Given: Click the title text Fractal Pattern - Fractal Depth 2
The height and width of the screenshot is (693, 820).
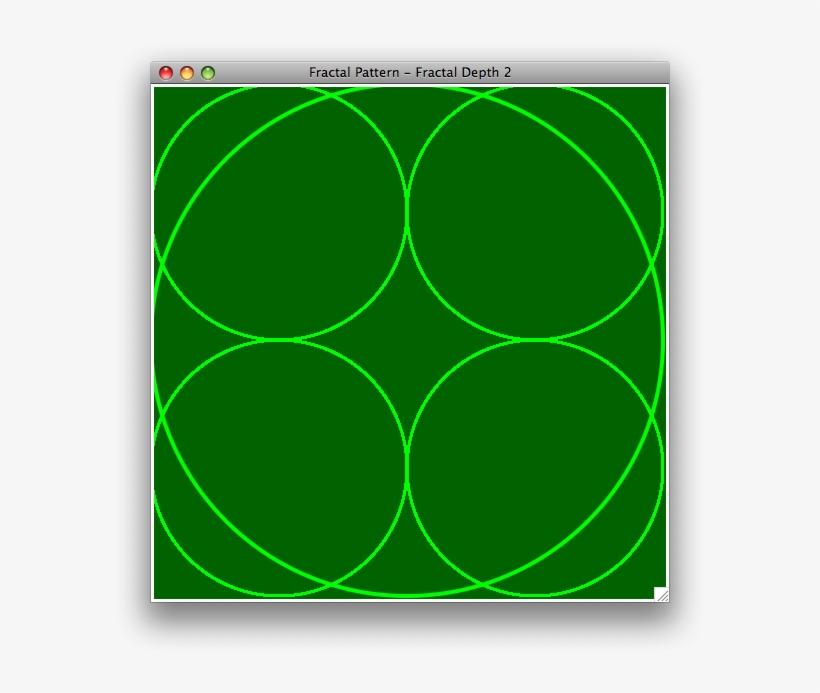Looking at the screenshot, I should pos(410,71).
